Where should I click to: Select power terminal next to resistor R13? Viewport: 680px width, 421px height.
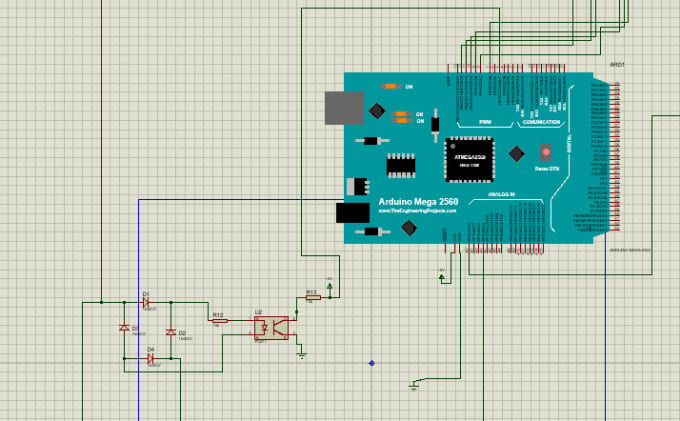click(330, 287)
